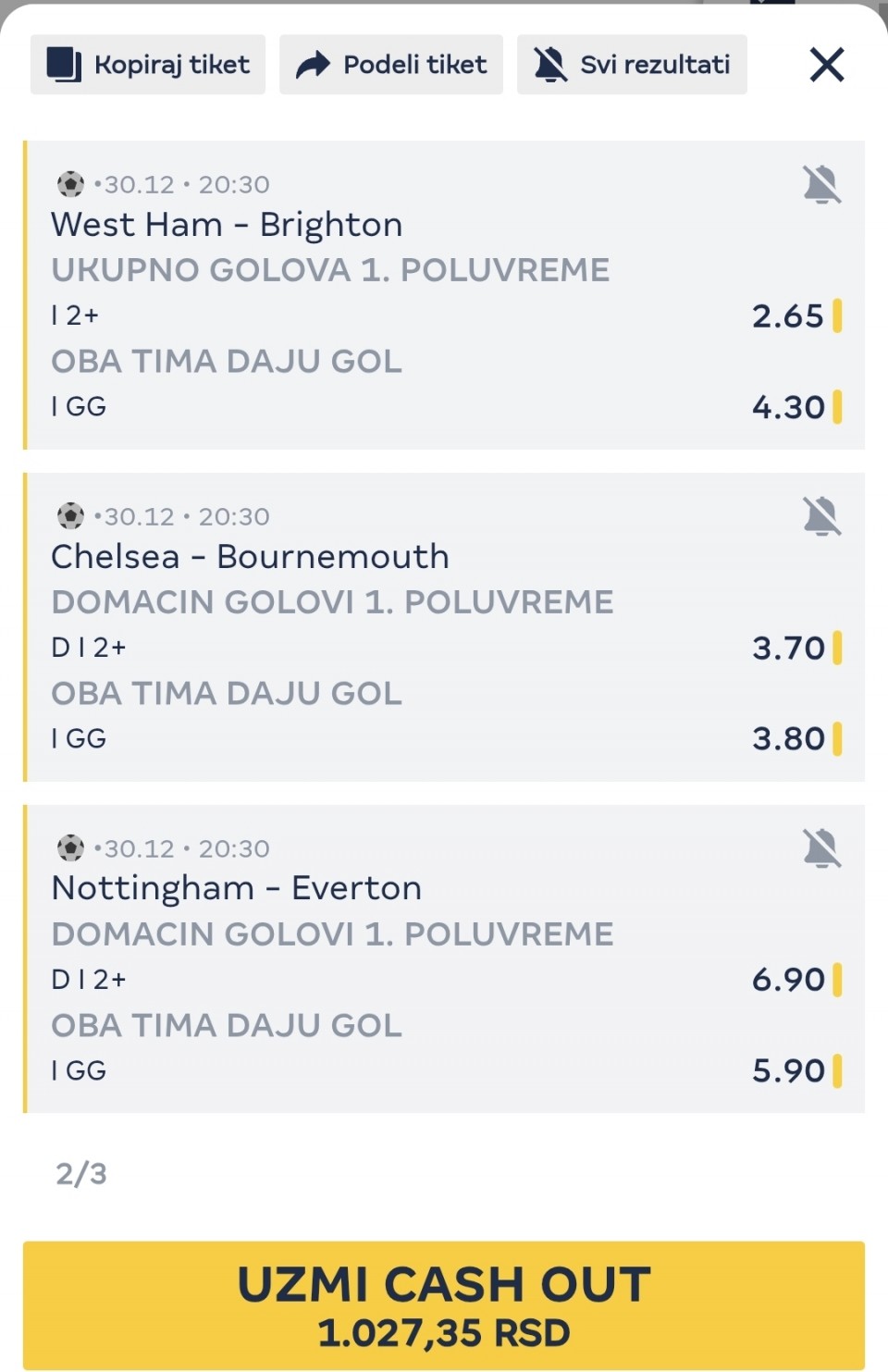Click soccer ball icon for Nottingham match
The width and height of the screenshot is (888, 1372).
70,847
